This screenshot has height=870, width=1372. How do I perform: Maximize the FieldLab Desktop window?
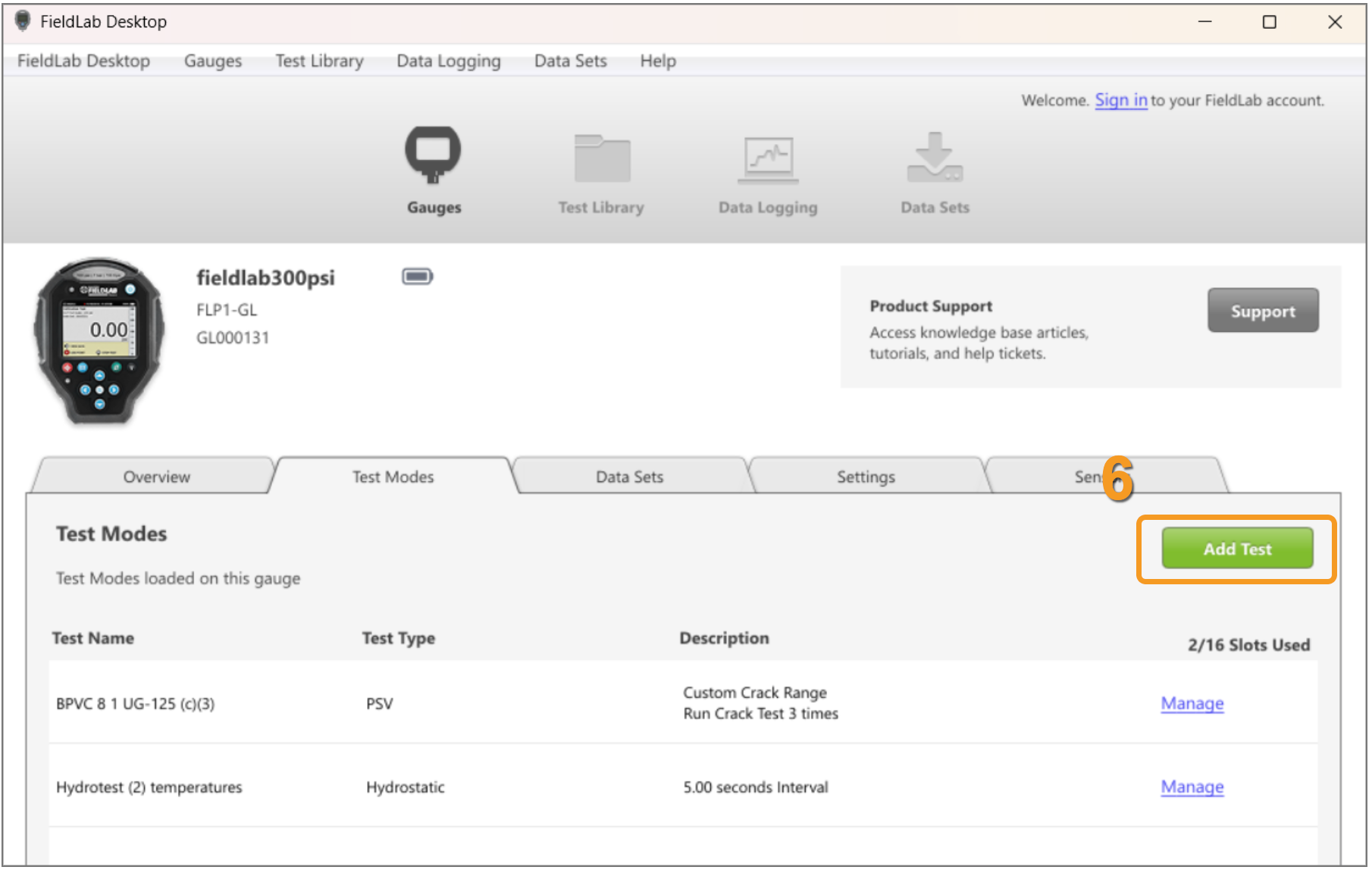[x=1269, y=22]
